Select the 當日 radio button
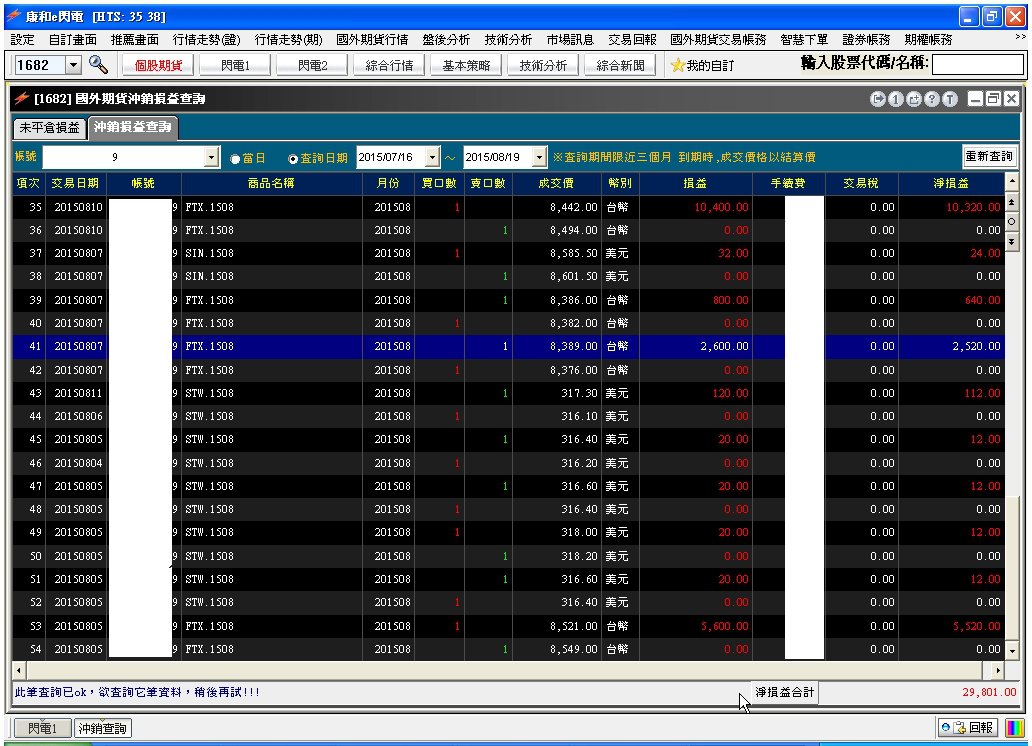 [x=235, y=159]
